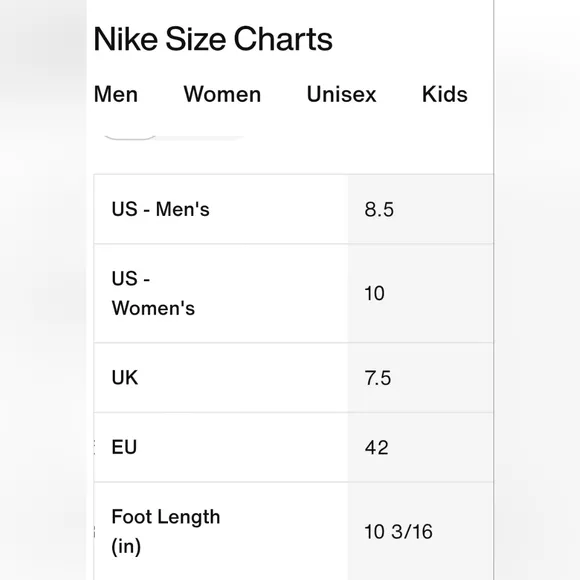Click the blurred right margin beside chart
Screen dimensions: 580x580
click(x=537, y=290)
